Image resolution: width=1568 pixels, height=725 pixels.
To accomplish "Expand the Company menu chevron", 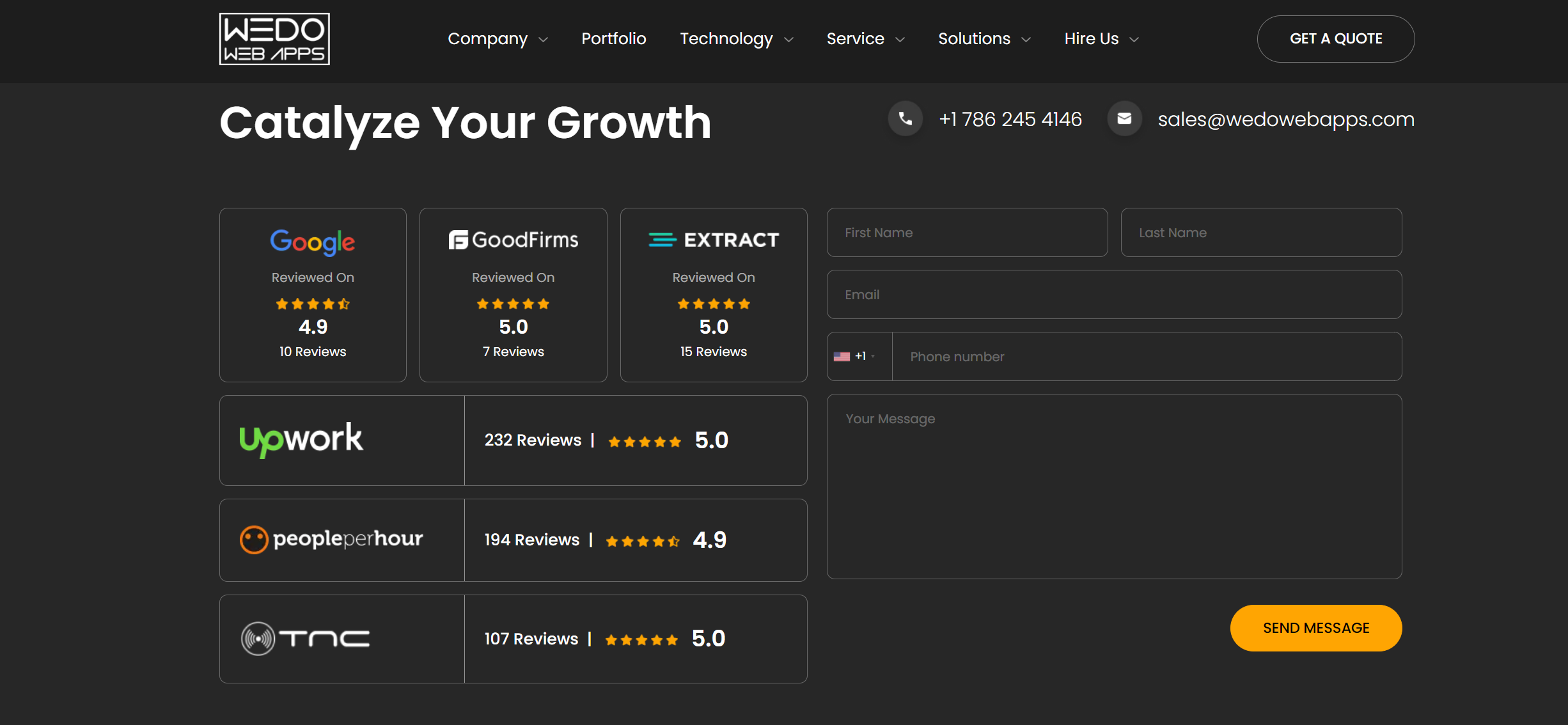I will pyautogui.click(x=544, y=40).
